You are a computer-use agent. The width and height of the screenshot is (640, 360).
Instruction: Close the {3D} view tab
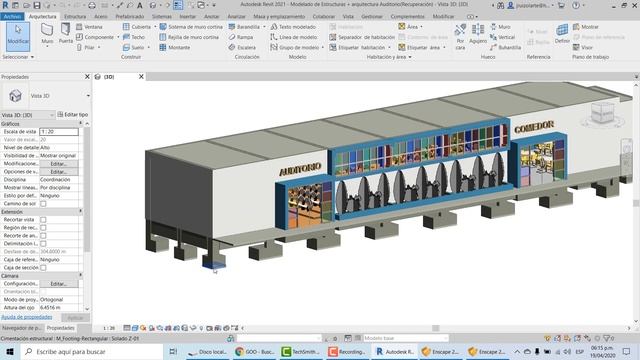pos(141,76)
